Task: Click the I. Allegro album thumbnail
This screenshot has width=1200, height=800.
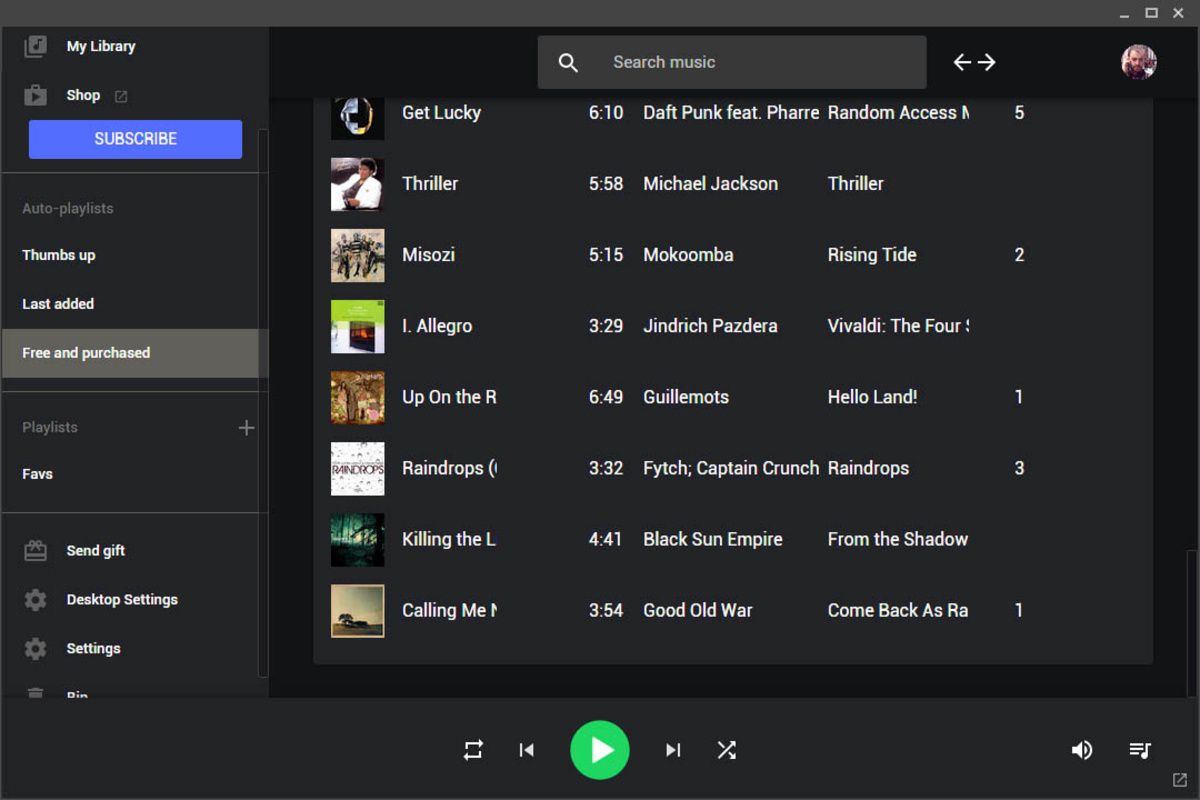Action: click(358, 326)
